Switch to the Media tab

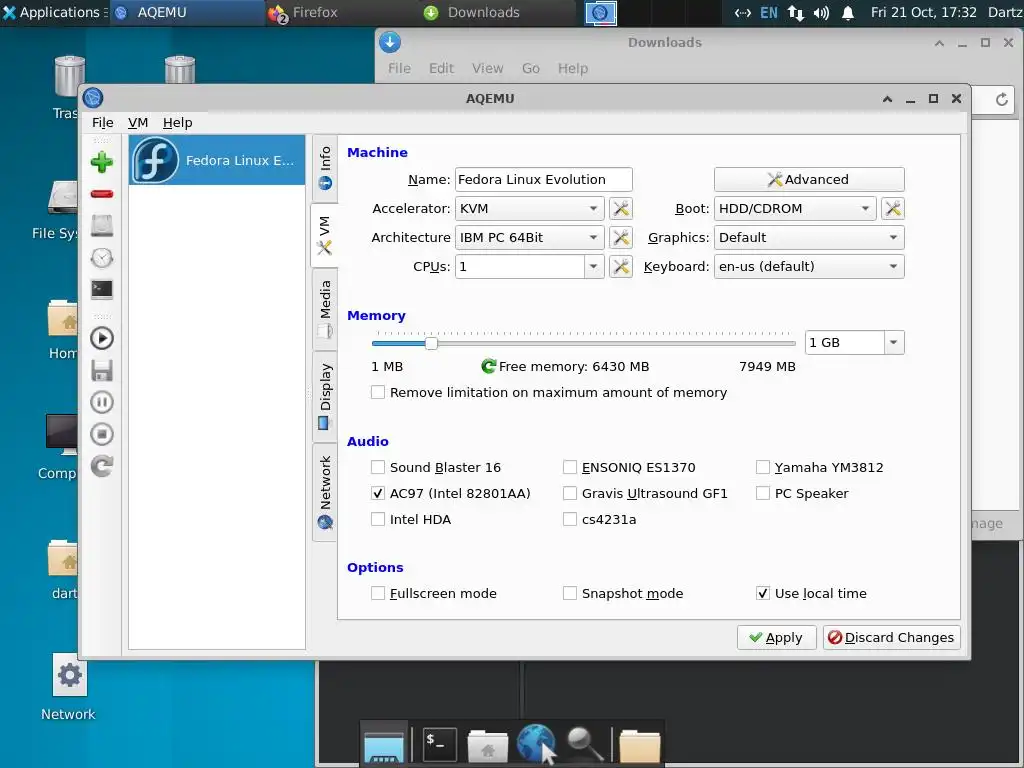(325, 310)
